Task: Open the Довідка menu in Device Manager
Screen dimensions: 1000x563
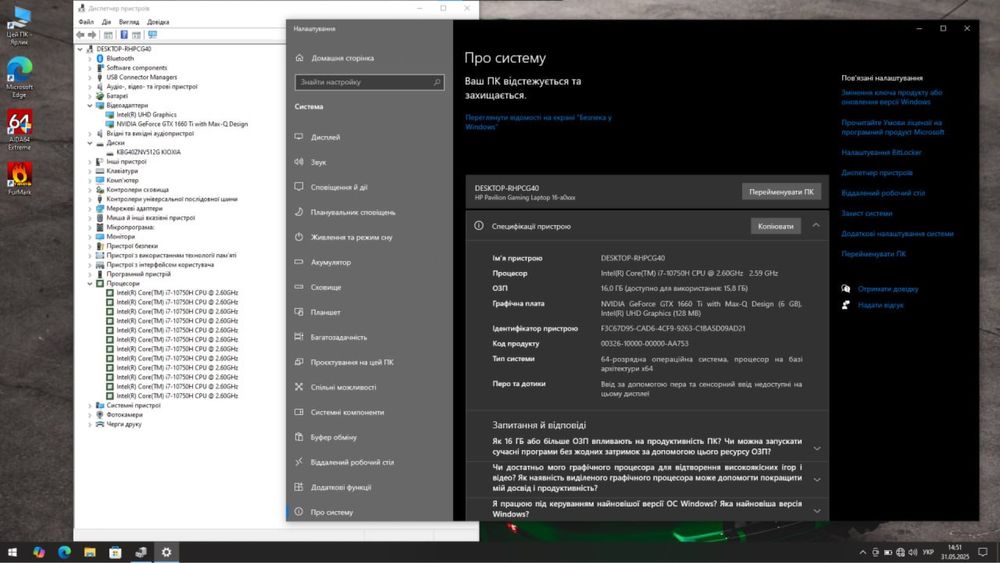Action: 158,22
